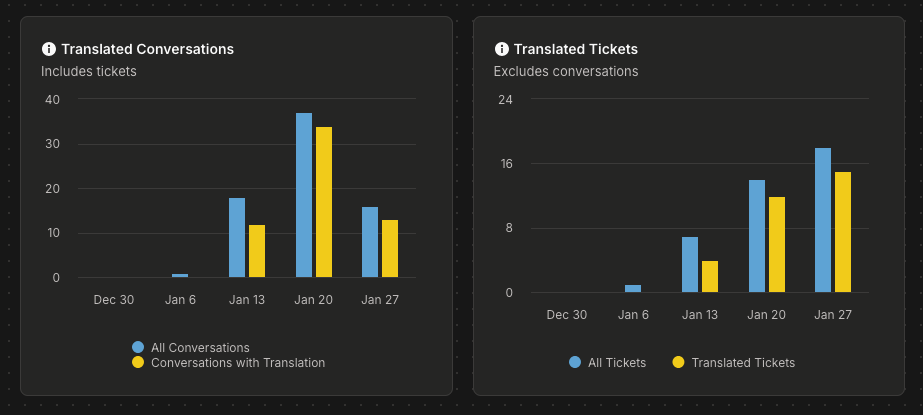
Task: Click the info icon beside Translated Tickets
Action: [x=502, y=49]
